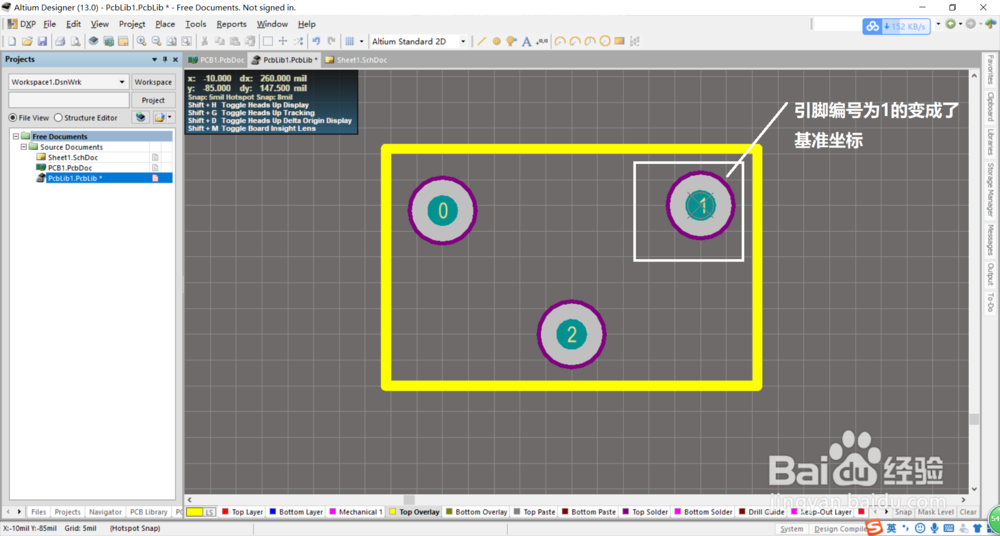This screenshot has width=1000, height=536.
Task: Click the cut scissors icon
Action: click(x=205, y=41)
